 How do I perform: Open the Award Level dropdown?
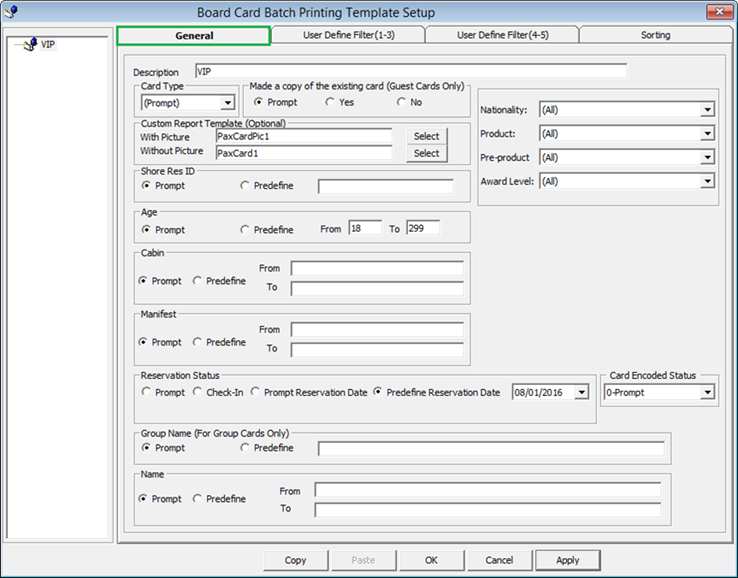click(x=707, y=181)
